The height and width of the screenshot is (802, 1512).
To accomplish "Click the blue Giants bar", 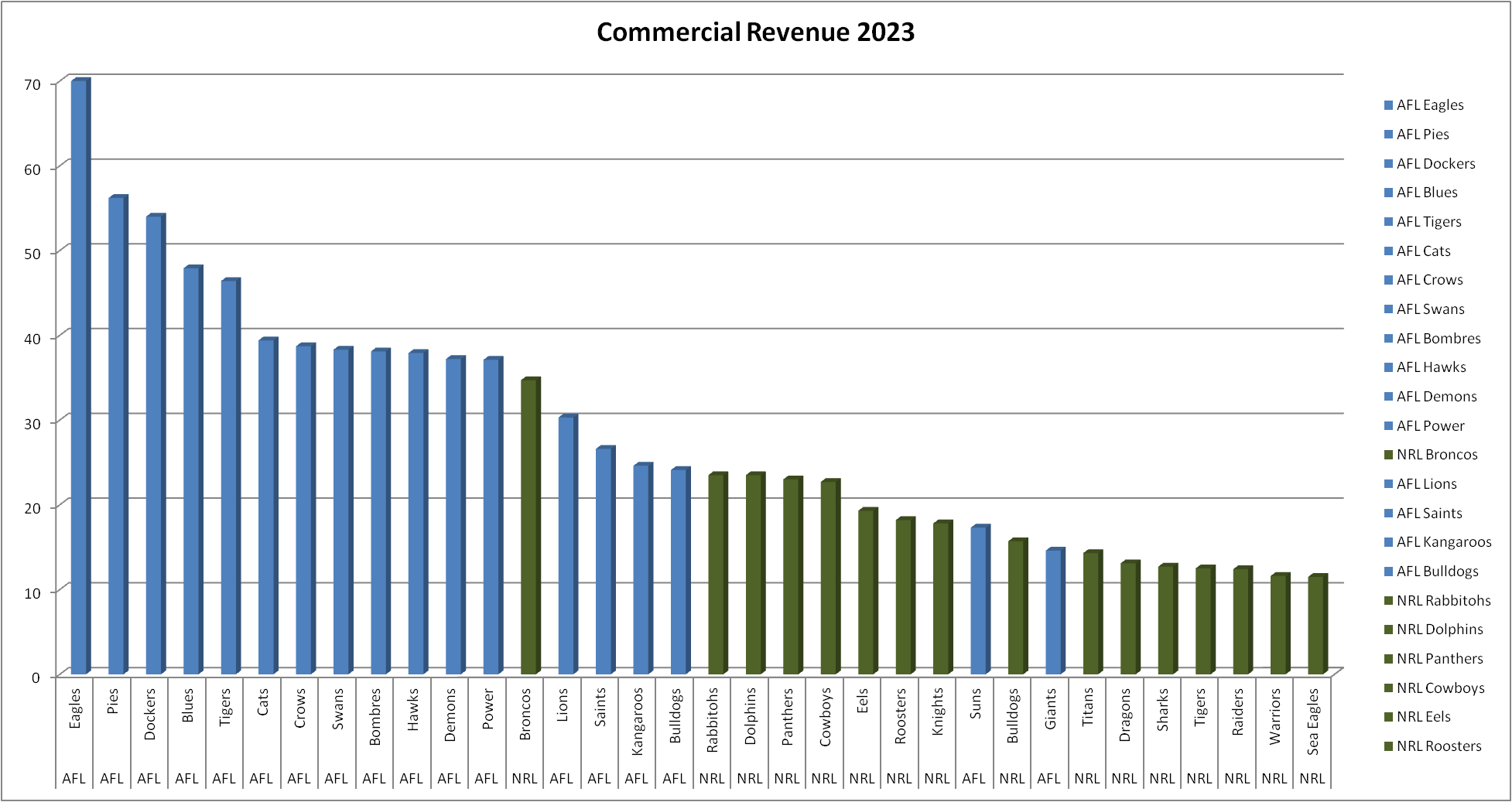I will tap(1055, 611).
